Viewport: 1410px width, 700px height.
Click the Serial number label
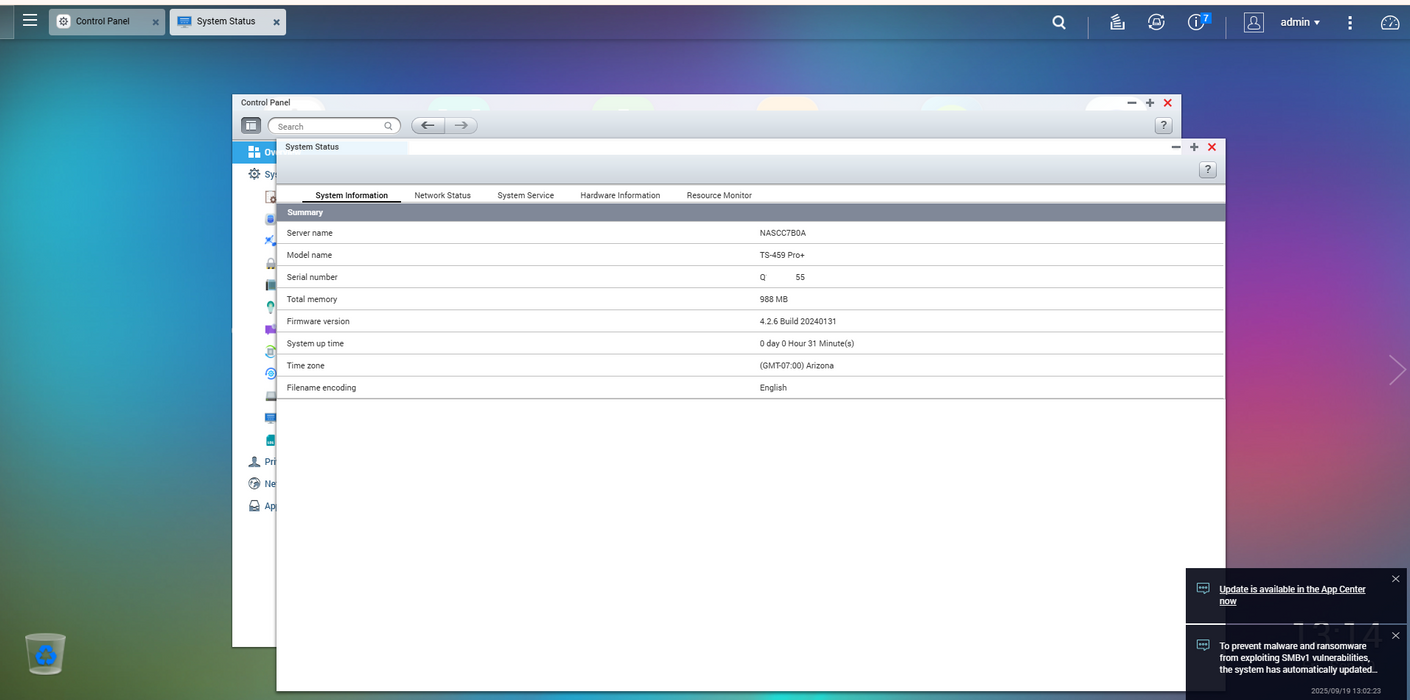click(312, 277)
